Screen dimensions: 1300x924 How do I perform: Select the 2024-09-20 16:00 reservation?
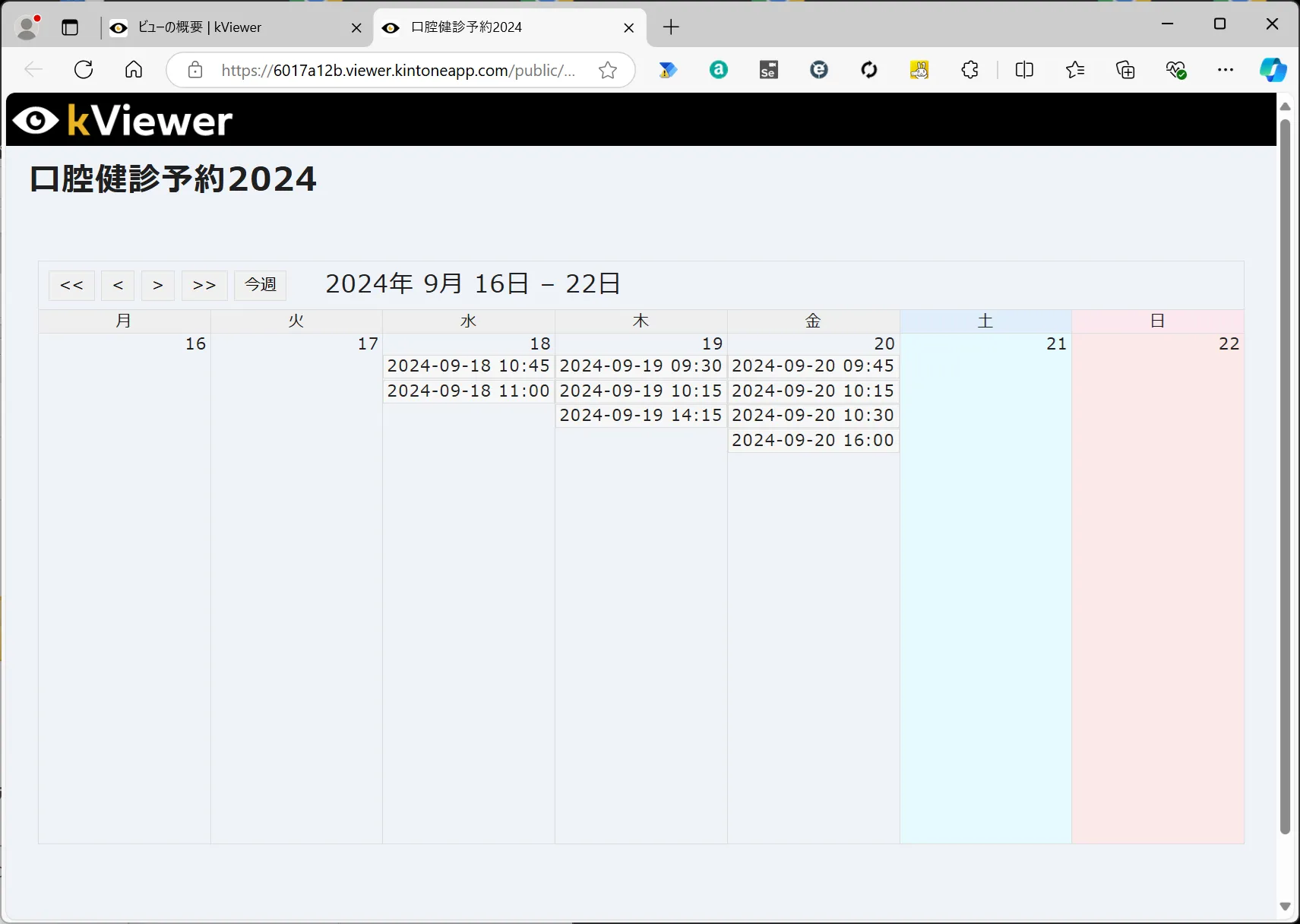point(813,441)
